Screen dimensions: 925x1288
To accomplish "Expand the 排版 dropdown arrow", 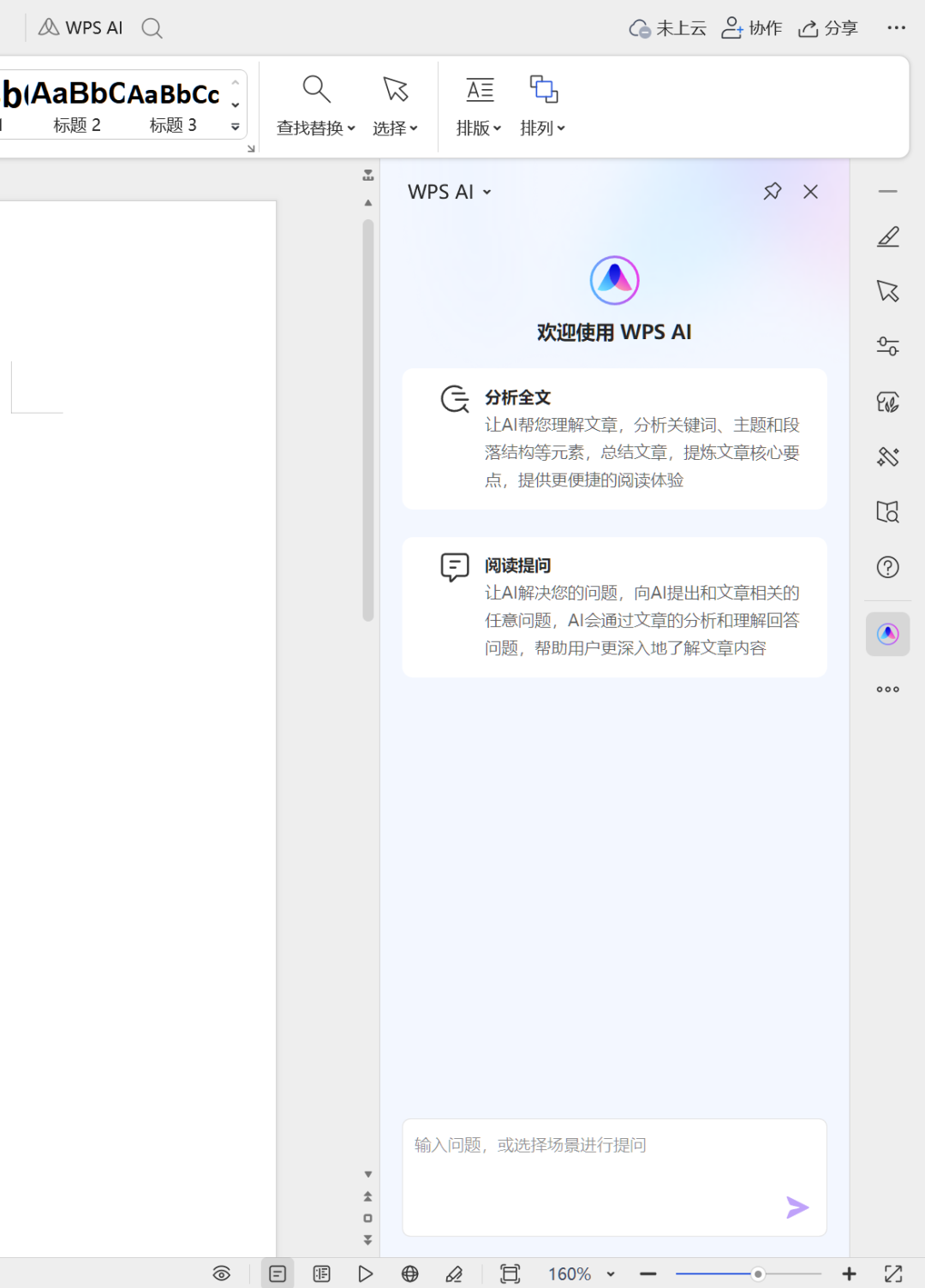I will click(497, 128).
